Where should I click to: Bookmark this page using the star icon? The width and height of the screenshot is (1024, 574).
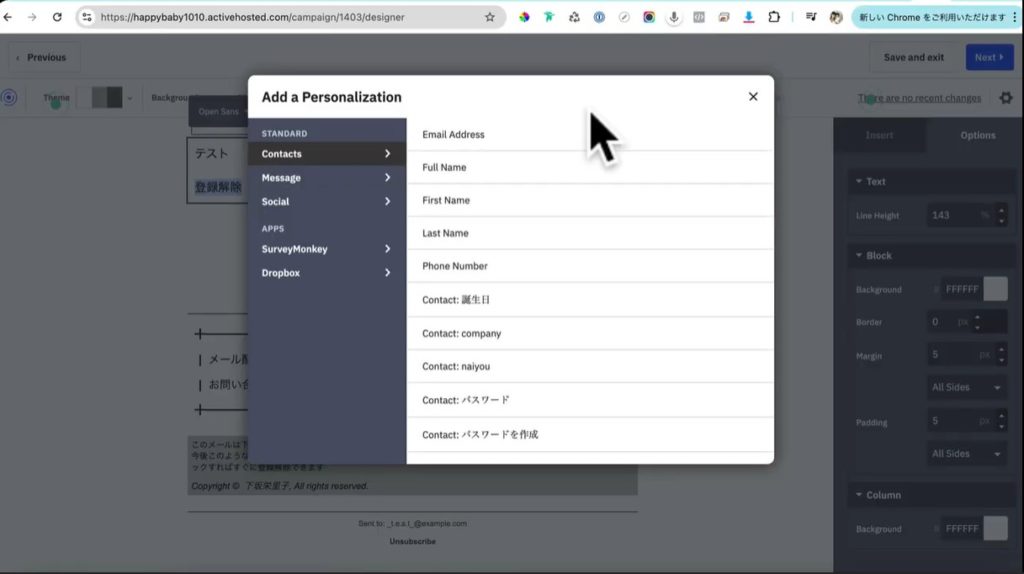(489, 17)
